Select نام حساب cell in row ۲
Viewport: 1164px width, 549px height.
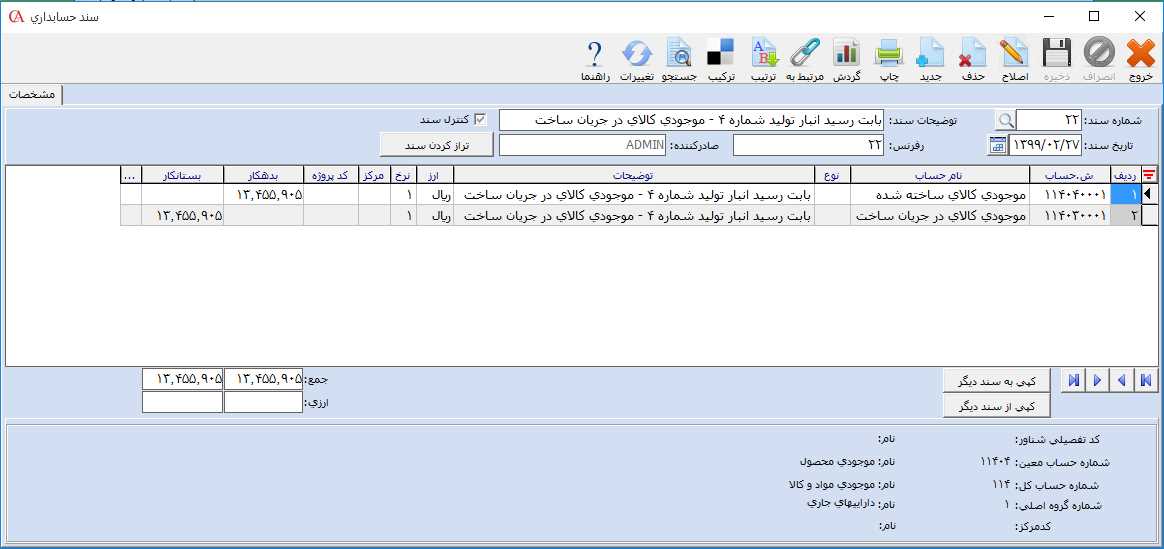point(940,215)
